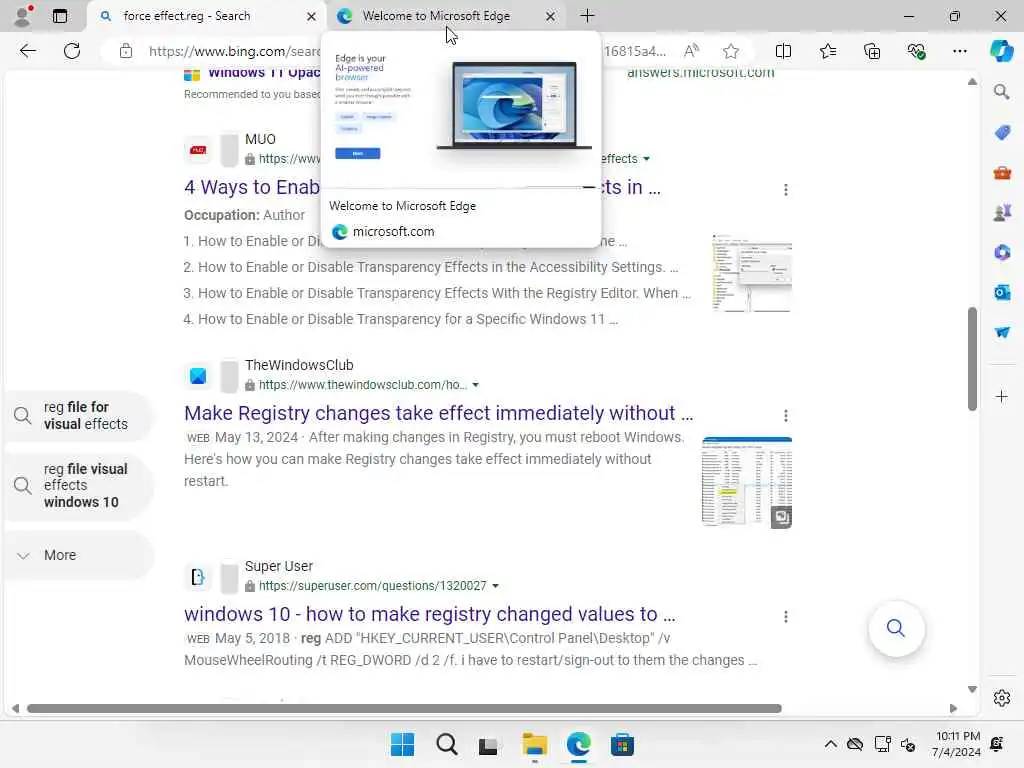Image resolution: width=1024 pixels, height=768 pixels.
Task: Open sidebar settings gear
Action: click(x=1002, y=698)
